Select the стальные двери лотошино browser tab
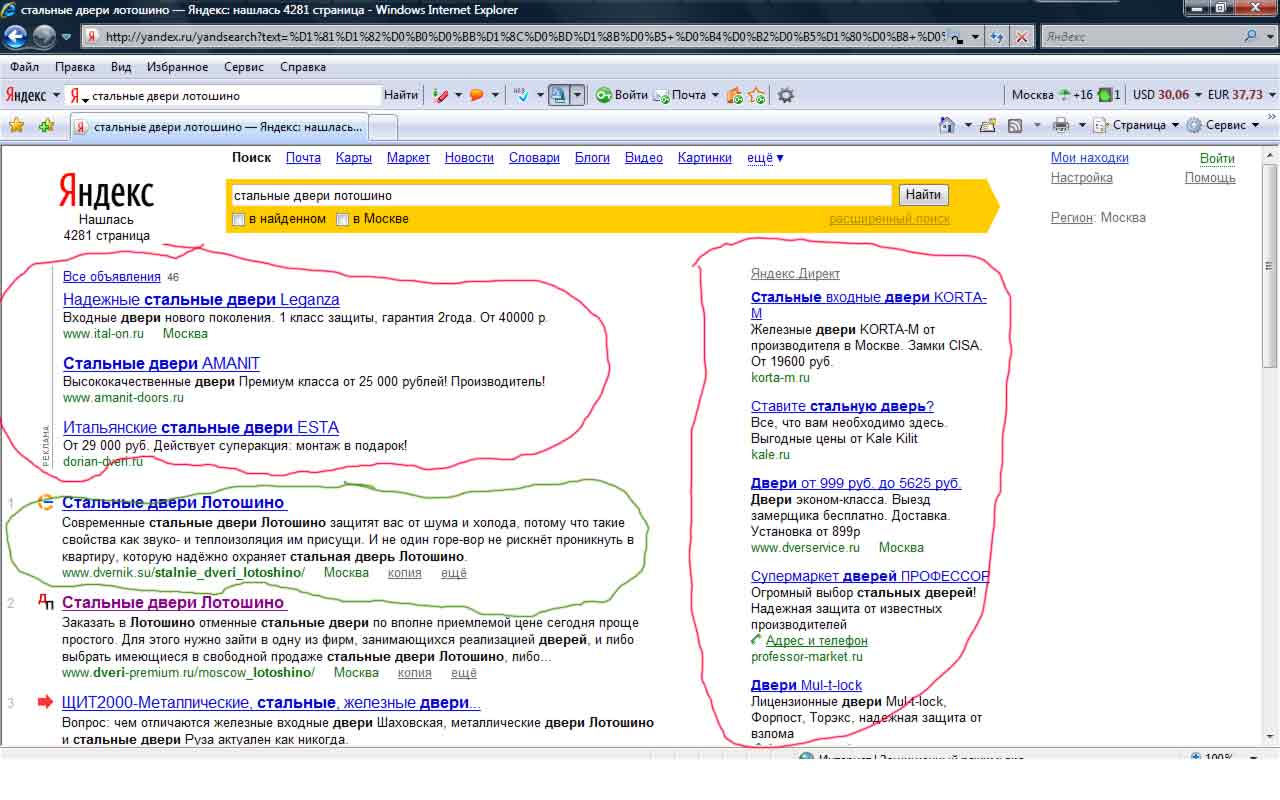 pos(219,127)
